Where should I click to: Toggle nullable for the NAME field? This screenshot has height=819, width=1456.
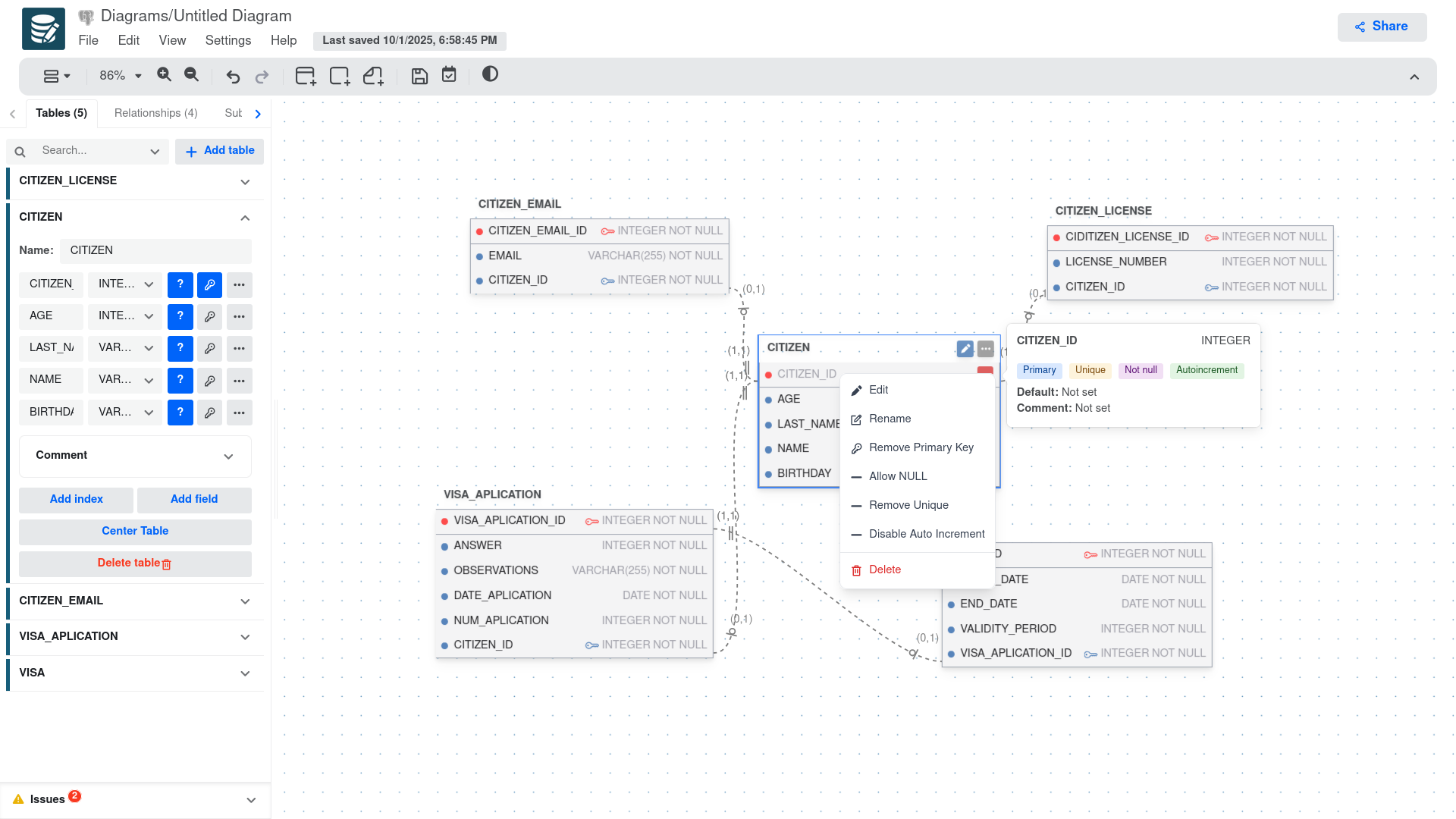[180, 380]
